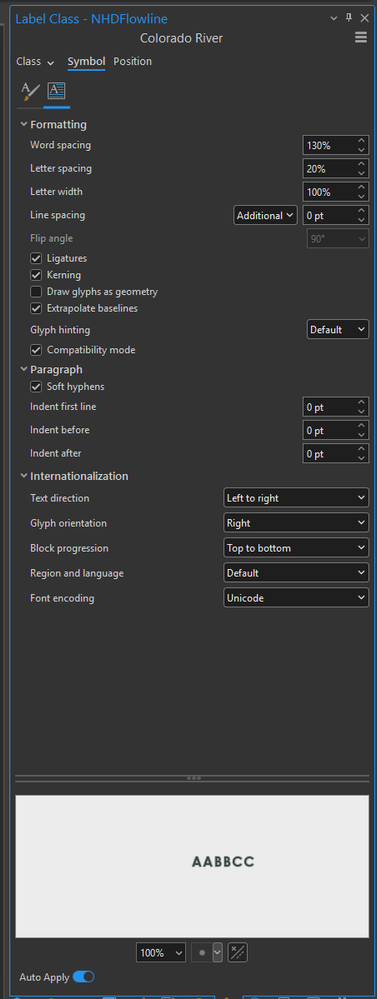Viewport: 377px width, 999px height.
Task: Decrease Word spacing with down arrow
Action: tap(361, 150)
